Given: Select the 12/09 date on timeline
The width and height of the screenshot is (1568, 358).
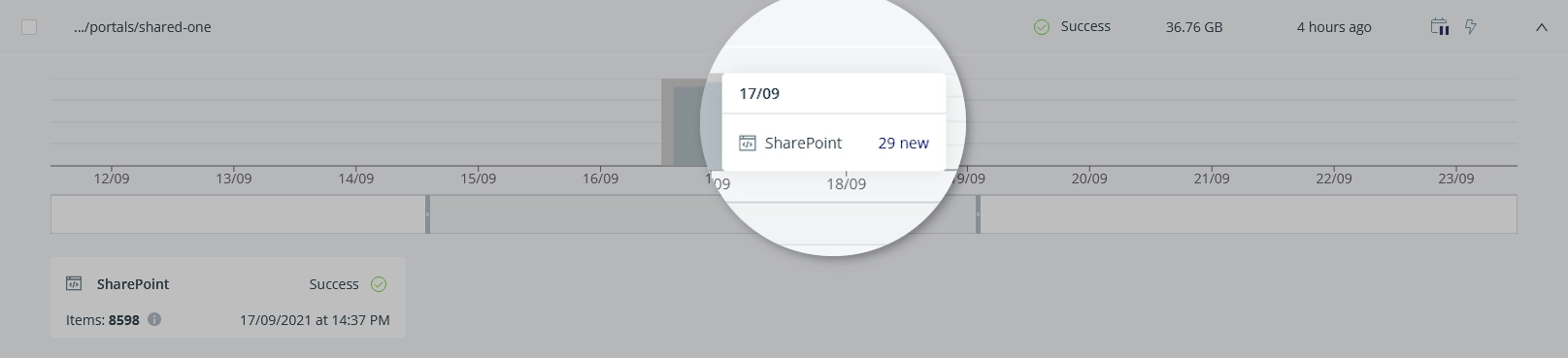Looking at the screenshot, I should 112,179.
